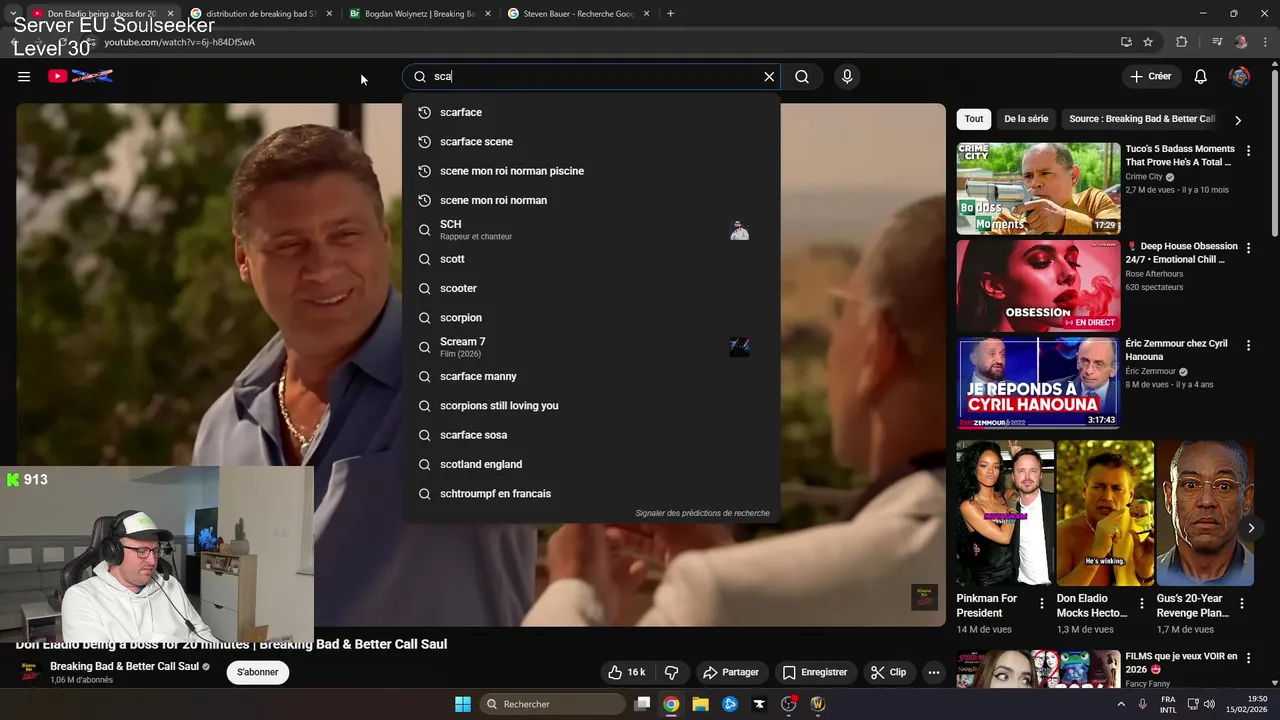Open options for "Gus's 20-Year Revenge Plan"
1280x720 pixels.
point(1242,604)
